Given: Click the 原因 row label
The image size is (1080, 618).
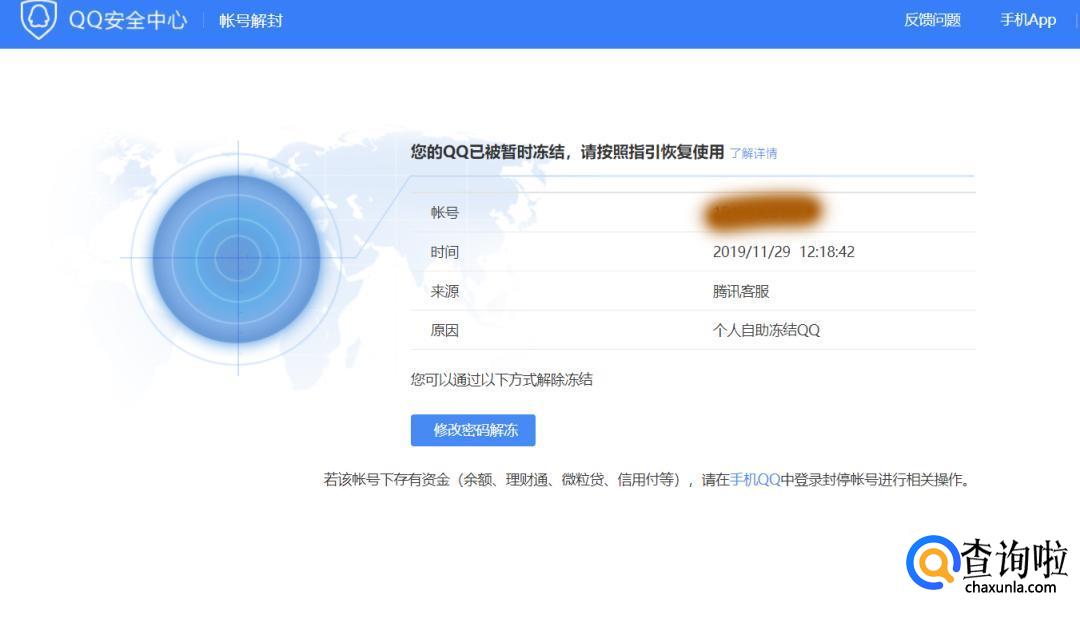Looking at the screenshot, I should click(x=445, y=330).
